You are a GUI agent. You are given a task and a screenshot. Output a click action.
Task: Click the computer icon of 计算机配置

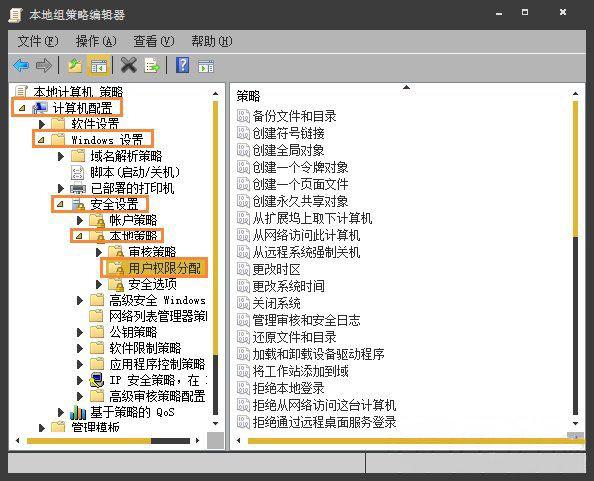click(x=40, y=108)
